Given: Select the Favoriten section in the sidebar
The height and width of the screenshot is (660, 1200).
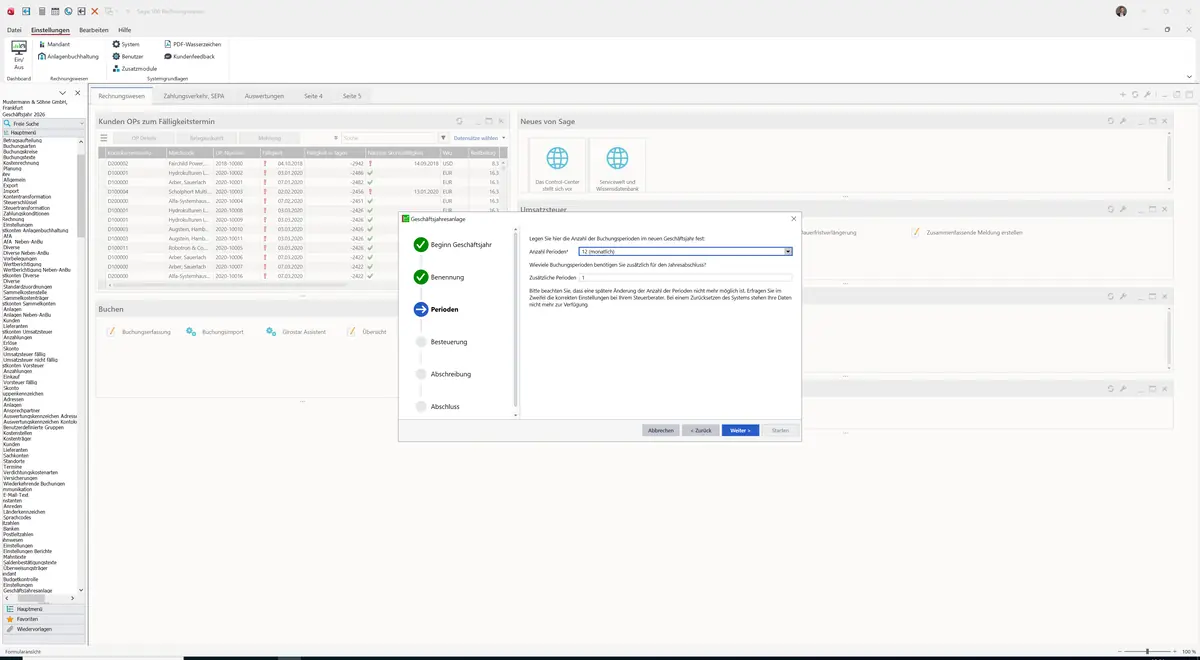Looking at the screenshot, I should 41,619.
